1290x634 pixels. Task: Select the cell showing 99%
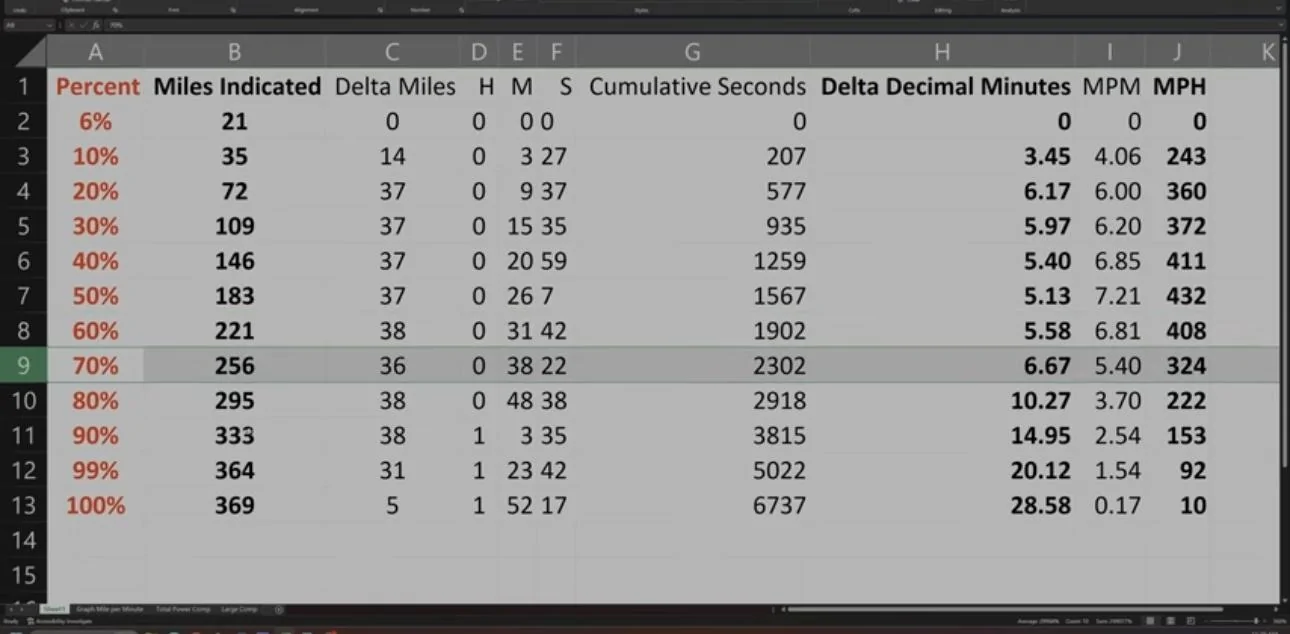(x=96, y=470)
